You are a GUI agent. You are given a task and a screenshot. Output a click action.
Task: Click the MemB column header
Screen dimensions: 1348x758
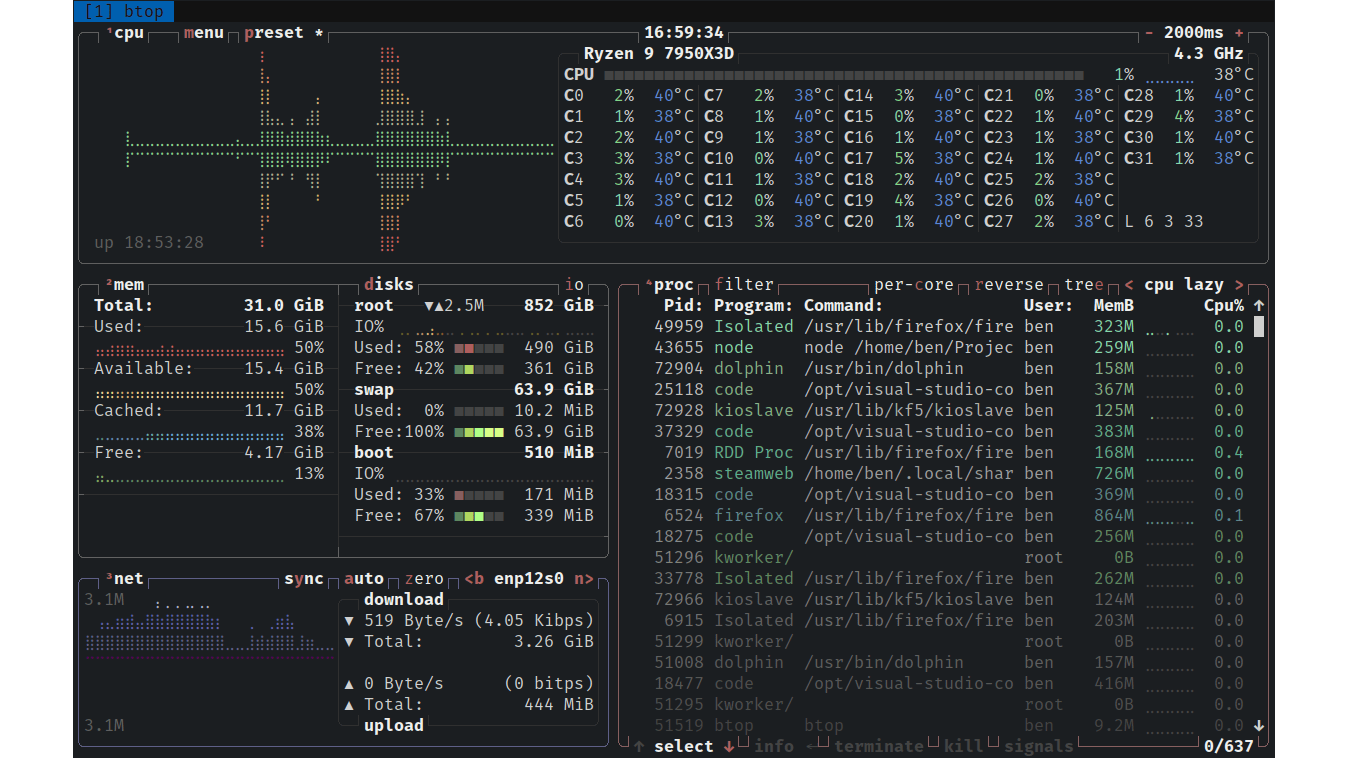(1114, 306)
